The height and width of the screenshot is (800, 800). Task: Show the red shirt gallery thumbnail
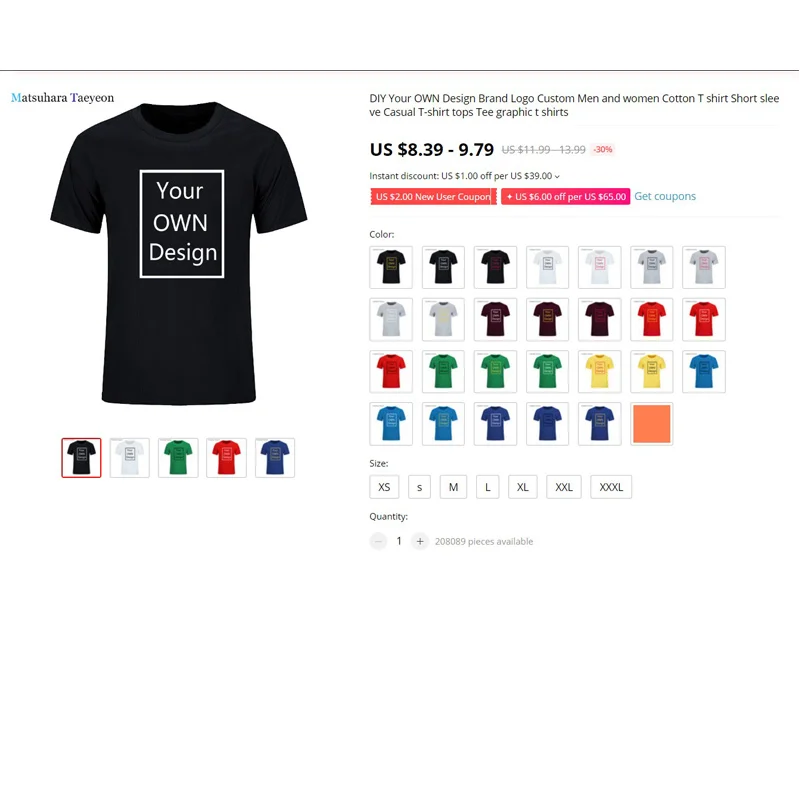point(227,458)
